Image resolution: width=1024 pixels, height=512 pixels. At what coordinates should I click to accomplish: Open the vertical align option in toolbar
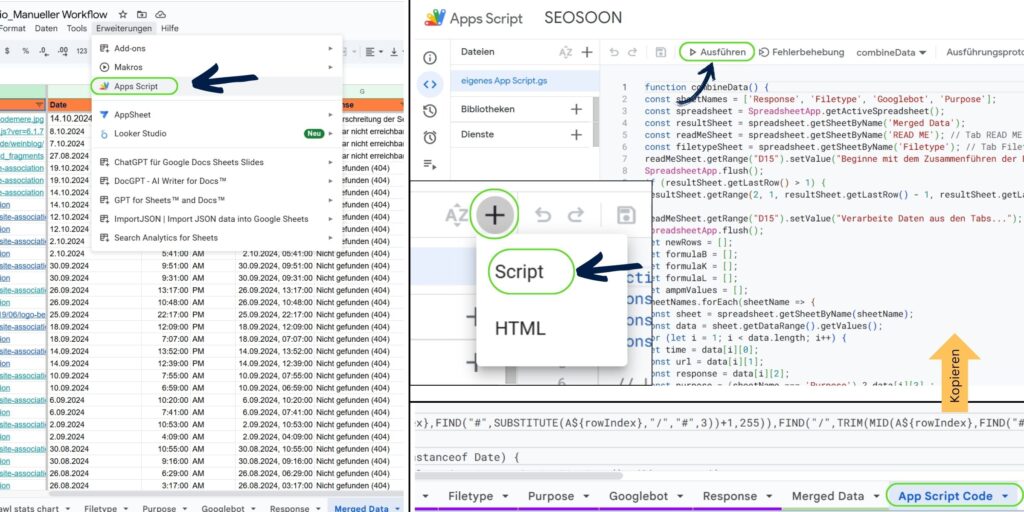(396, 52)
